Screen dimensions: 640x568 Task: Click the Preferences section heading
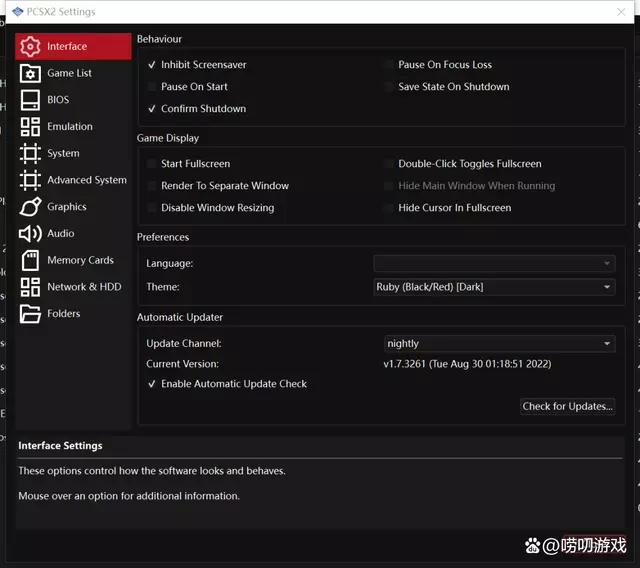pyautogui.click(x=163, y=237)
